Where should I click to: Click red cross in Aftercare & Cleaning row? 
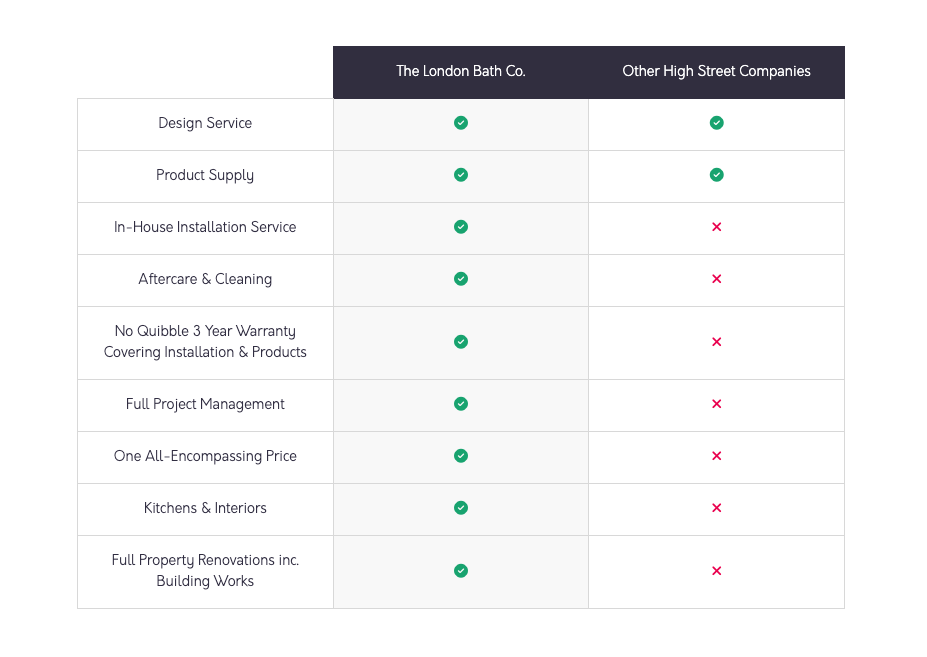coord(716,279)
